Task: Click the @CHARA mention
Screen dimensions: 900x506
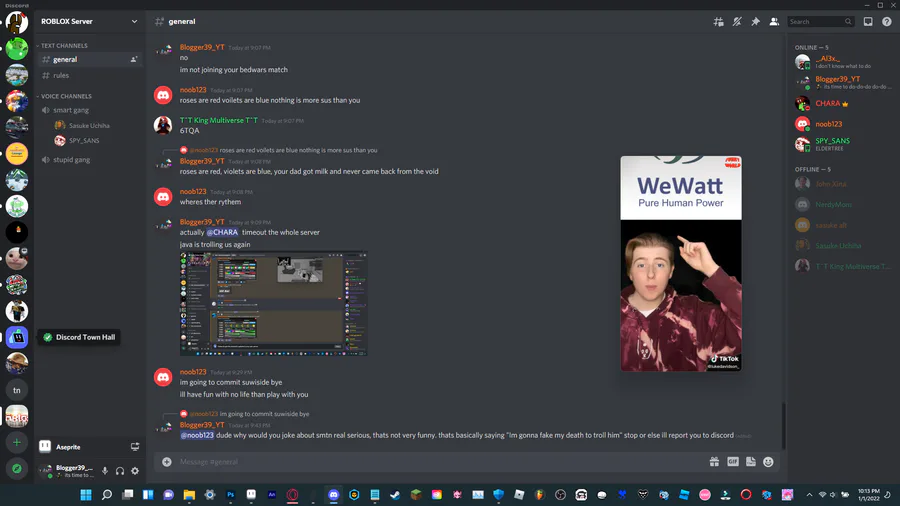Action: (222, 232)
